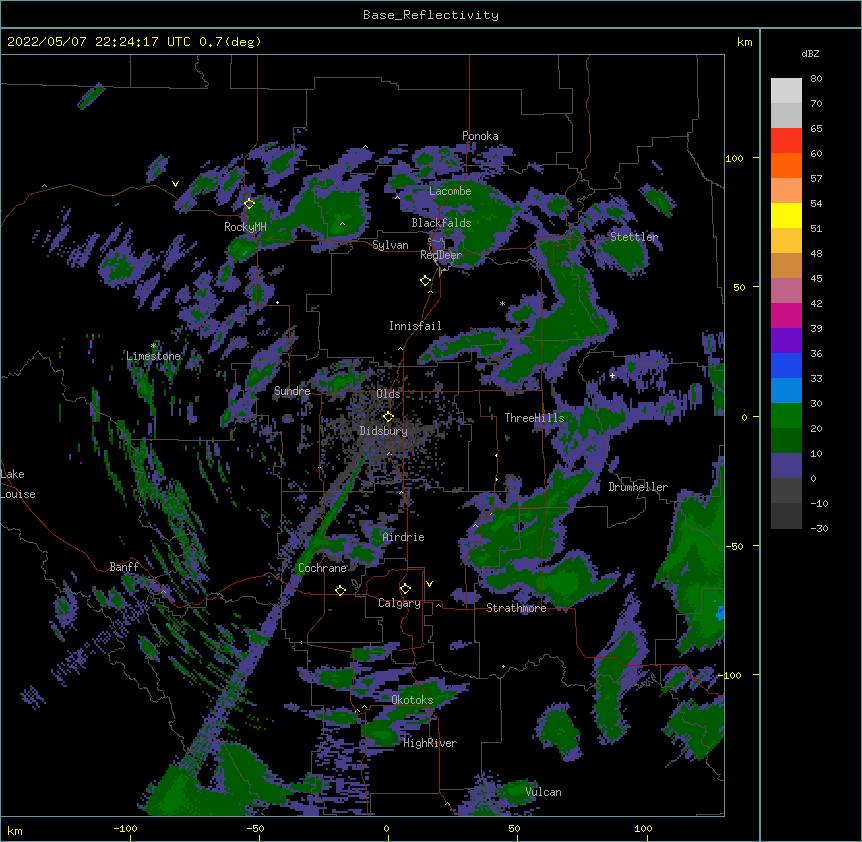Click the dark gray -10 dBZ legend swatch
The height and width of the screenshot is (842, 862).
coord(786,516)
